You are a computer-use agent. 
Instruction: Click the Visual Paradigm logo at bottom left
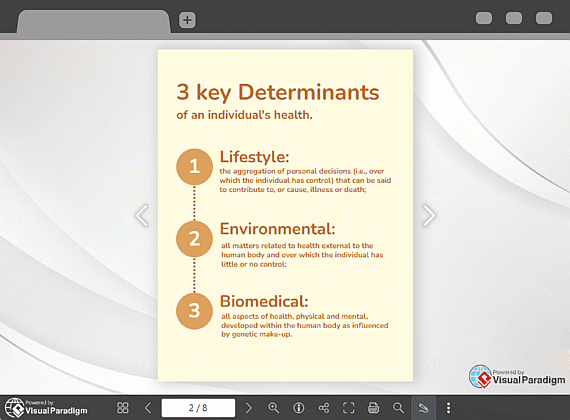(x=46, y=408)
